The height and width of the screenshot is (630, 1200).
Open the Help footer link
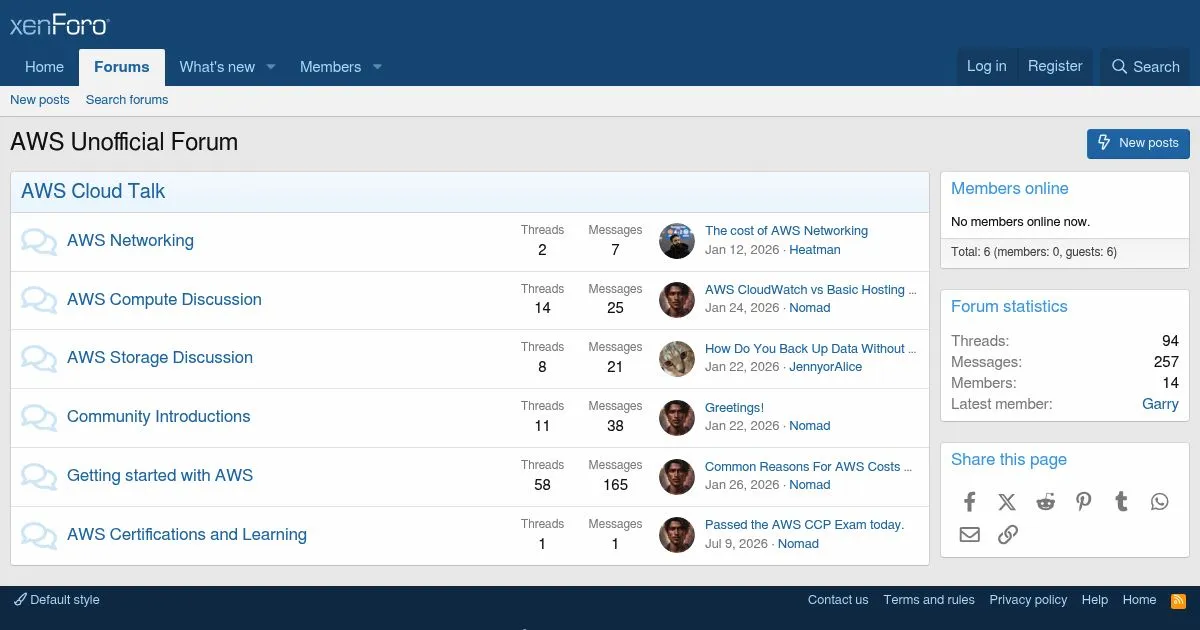click(1095, 600)
